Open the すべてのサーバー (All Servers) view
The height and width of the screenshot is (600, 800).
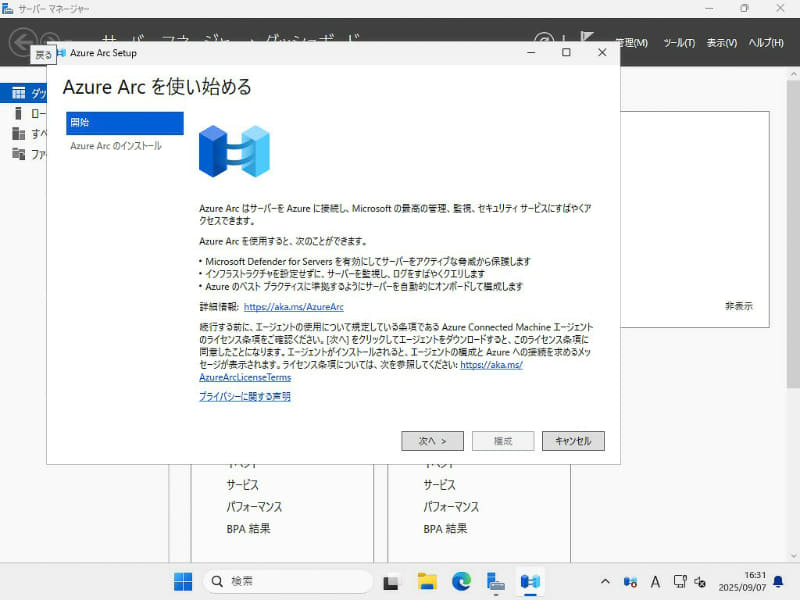(25, 134)
